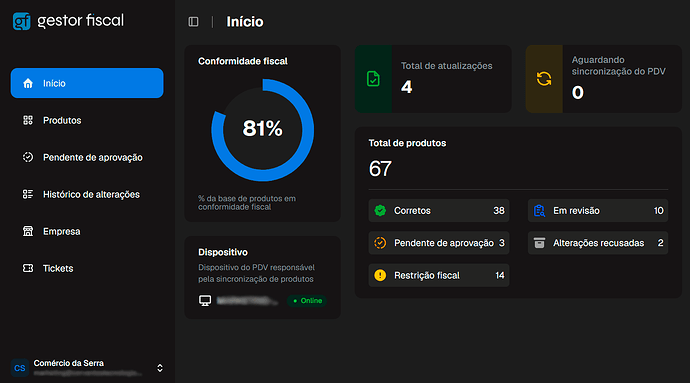Screen dimensions: 690x383
Task: Open the Início menu item
Action: pyautogui.click(x=87, y=83)
